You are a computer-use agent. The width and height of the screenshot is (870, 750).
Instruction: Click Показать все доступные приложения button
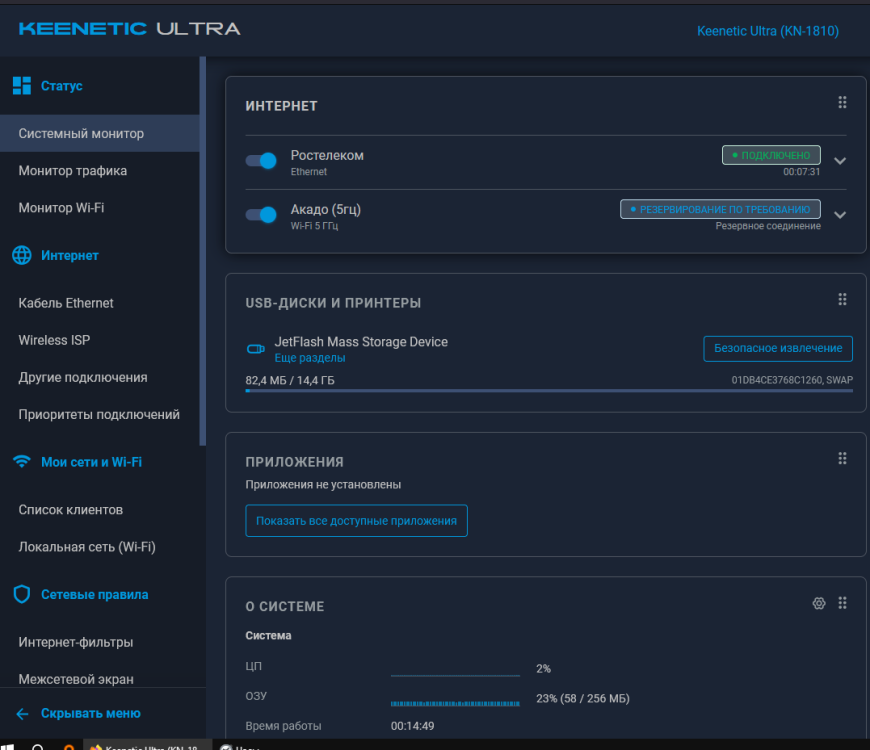click(356, 520)
